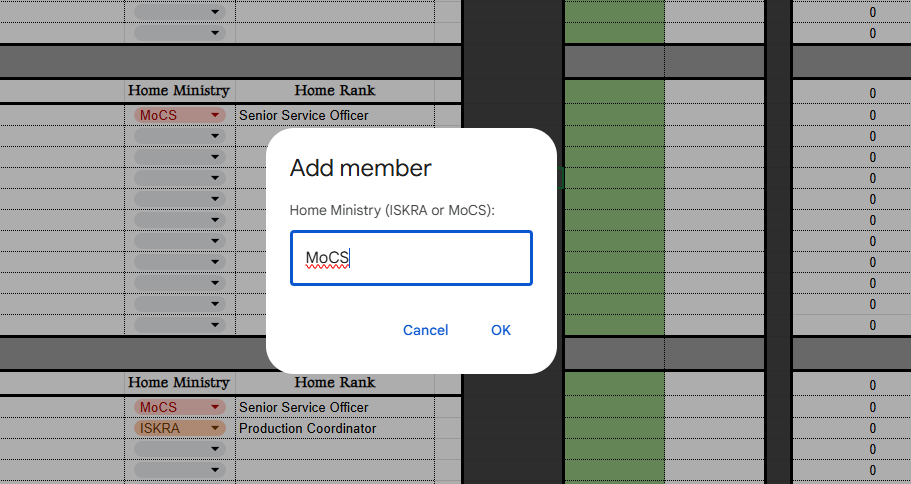Click the upper Home Rank column header
Image resolution: width=911 pixels, height=484 pixels.
tap(335, 91)
